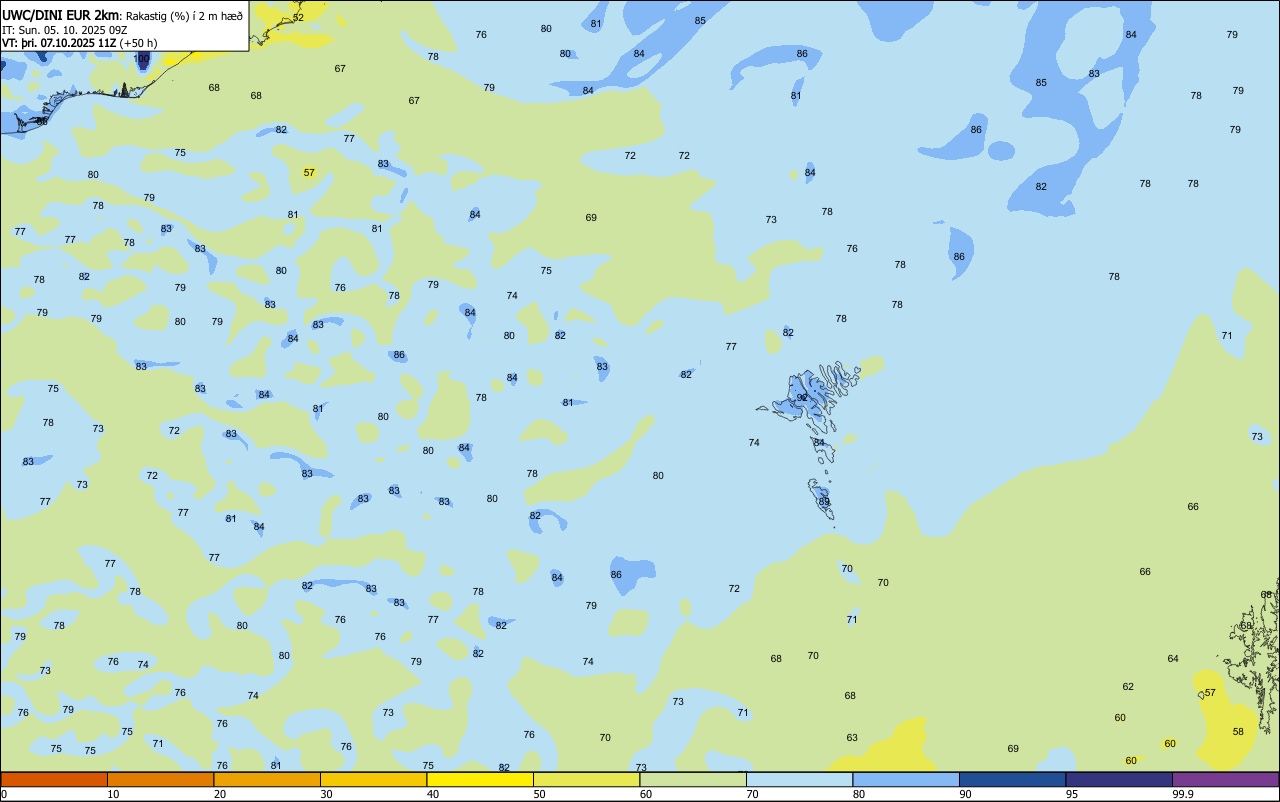Click the 90–95 dark blue legend swatch
Image resolution: width=1280 pixels, height=802 pixels.
(1012, 779)
